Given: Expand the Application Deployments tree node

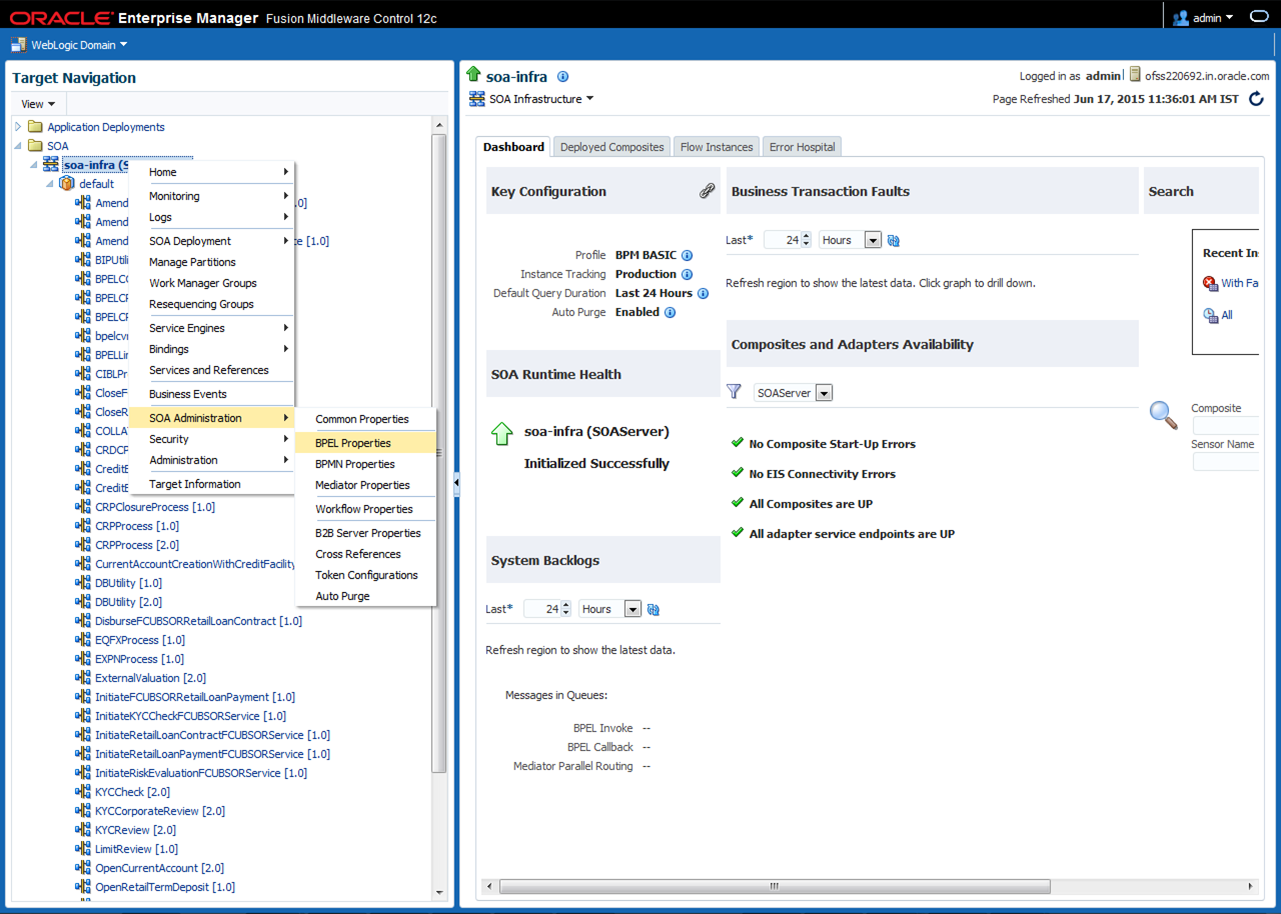Looking at the screenshot, I should point(18,127).
